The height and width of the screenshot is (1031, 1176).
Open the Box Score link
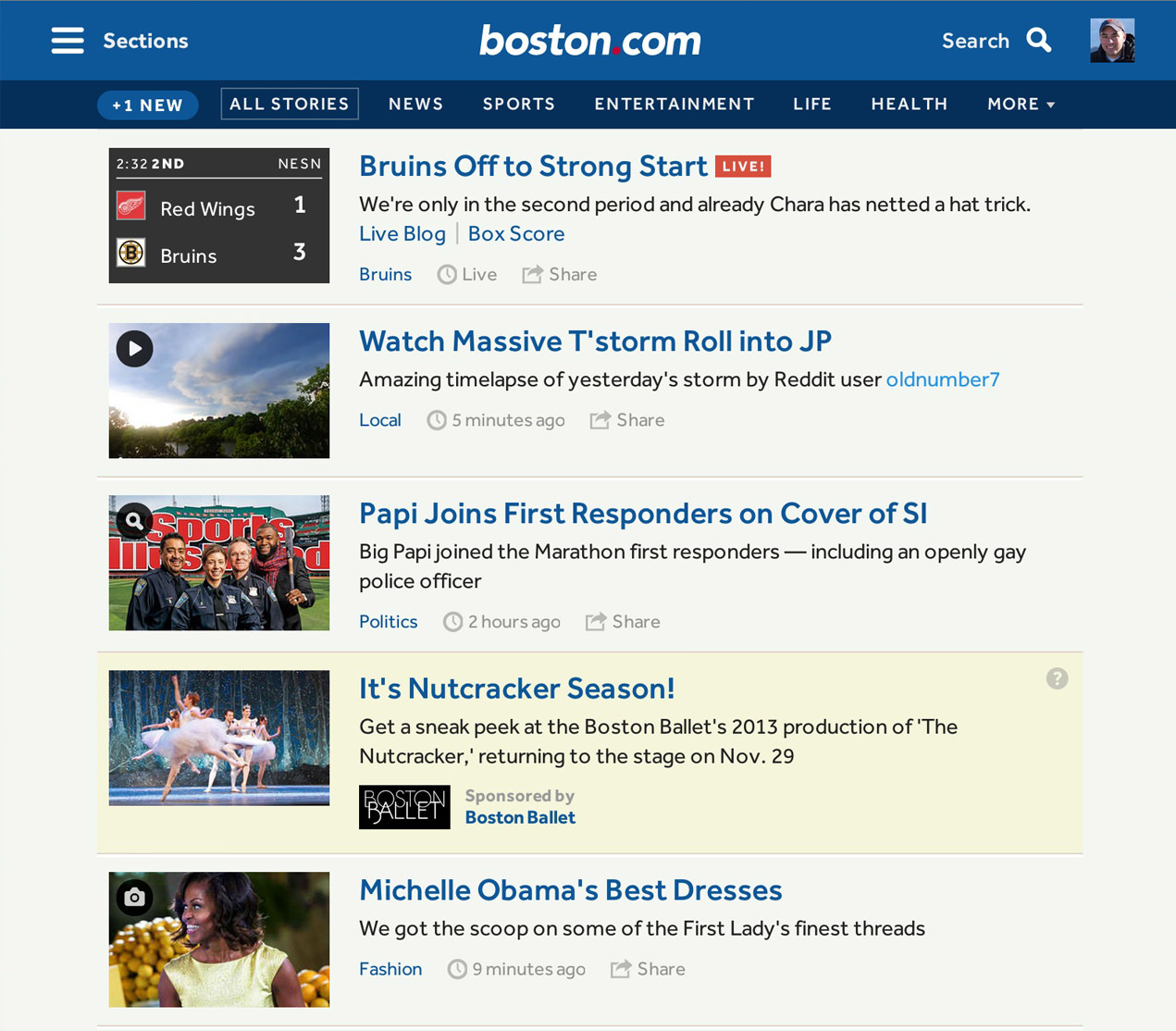516,234
